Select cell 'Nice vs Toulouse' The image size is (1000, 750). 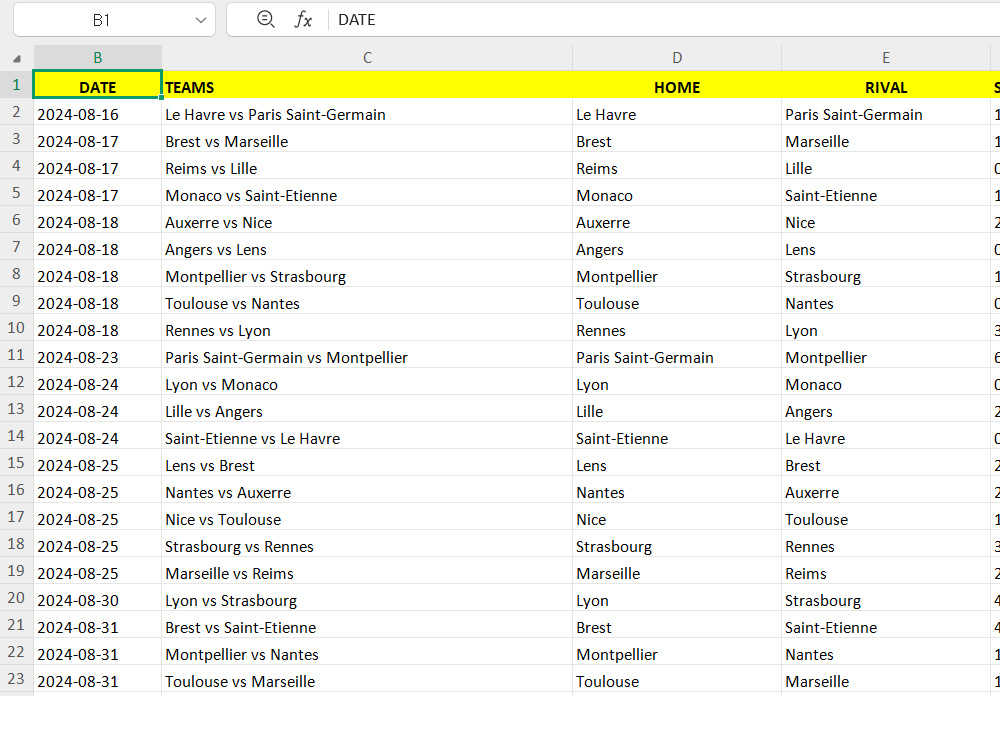click(367, 519)
